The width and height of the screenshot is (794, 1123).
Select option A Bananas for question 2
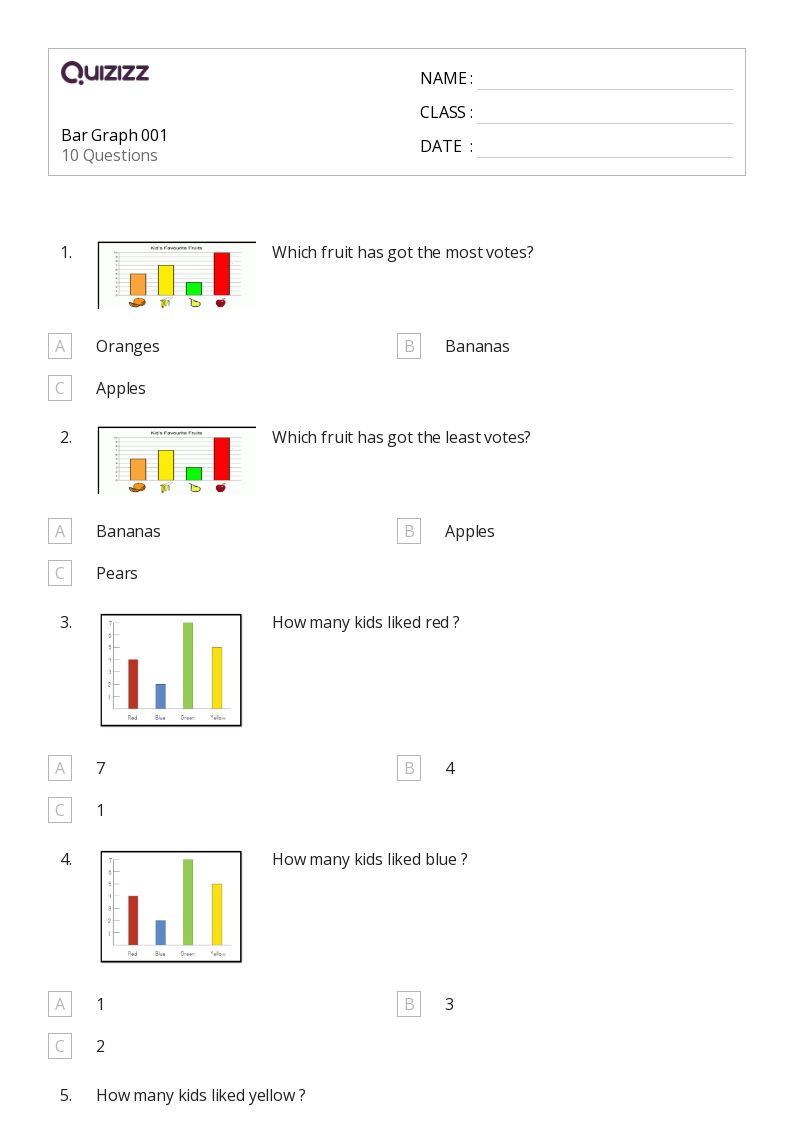(x=60, y=531)
